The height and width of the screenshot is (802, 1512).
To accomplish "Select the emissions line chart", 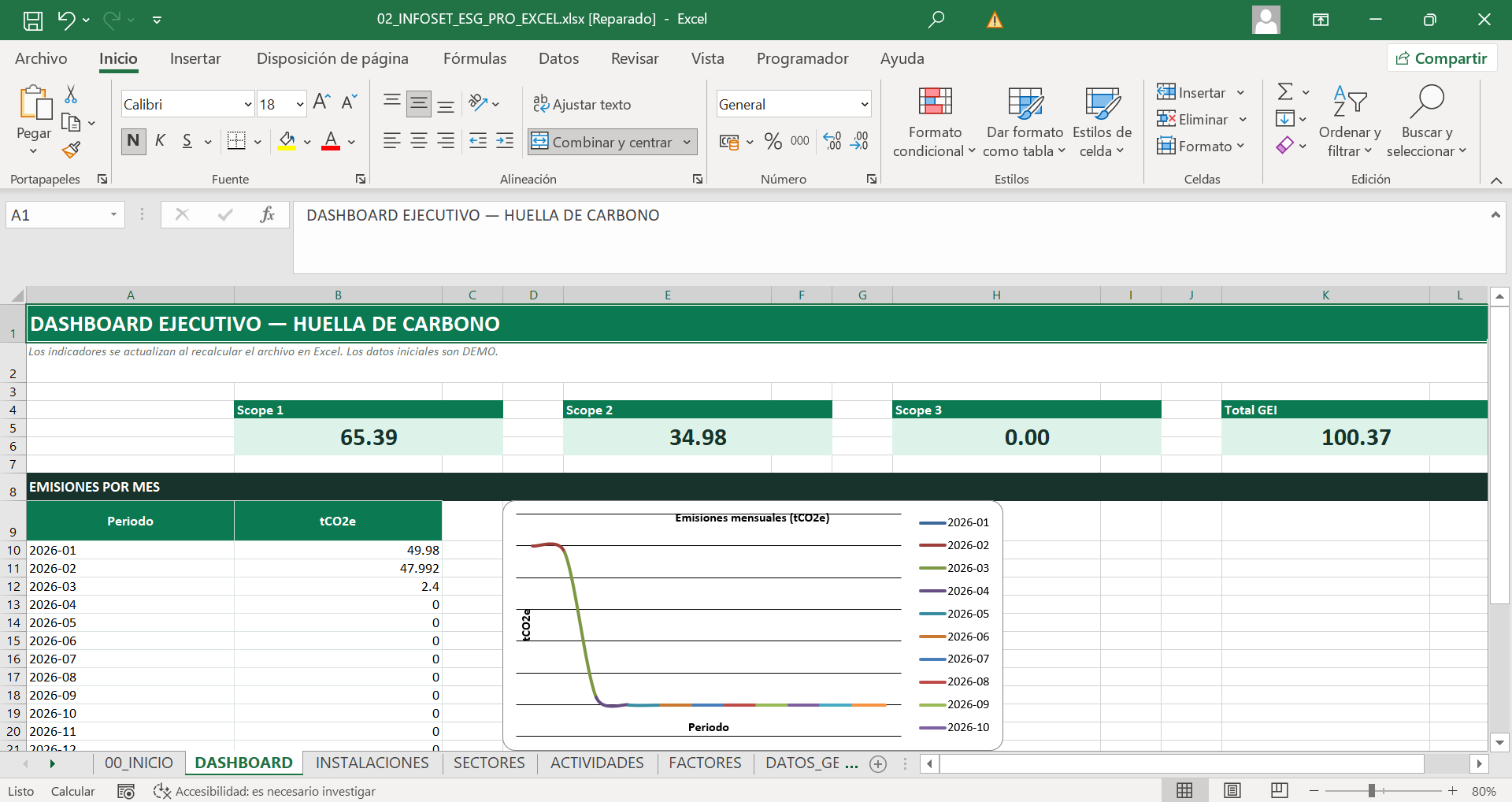I will (x=752, y=626).
